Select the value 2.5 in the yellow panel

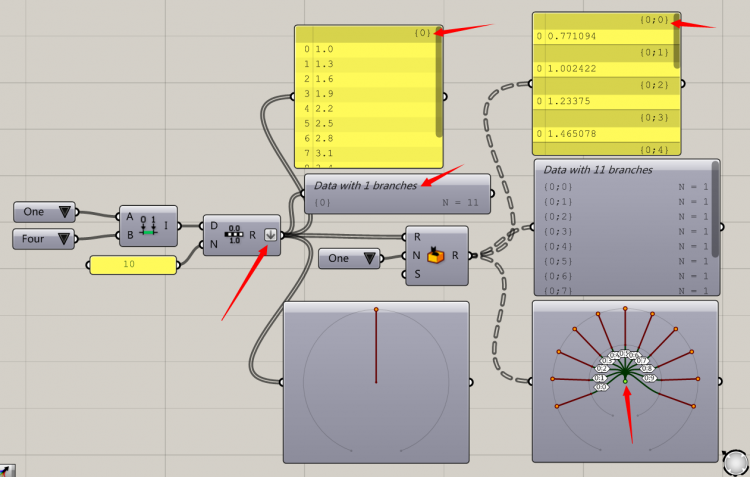click(x=324, y=123)
